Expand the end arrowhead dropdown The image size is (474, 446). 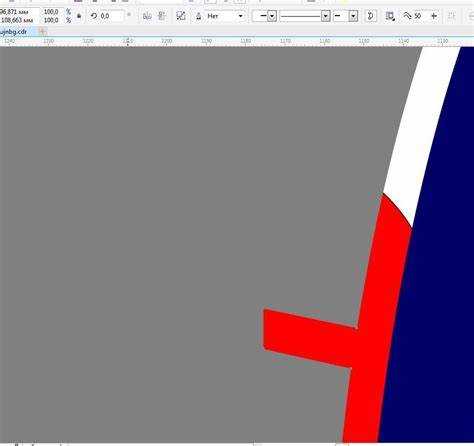click(354, 16)
